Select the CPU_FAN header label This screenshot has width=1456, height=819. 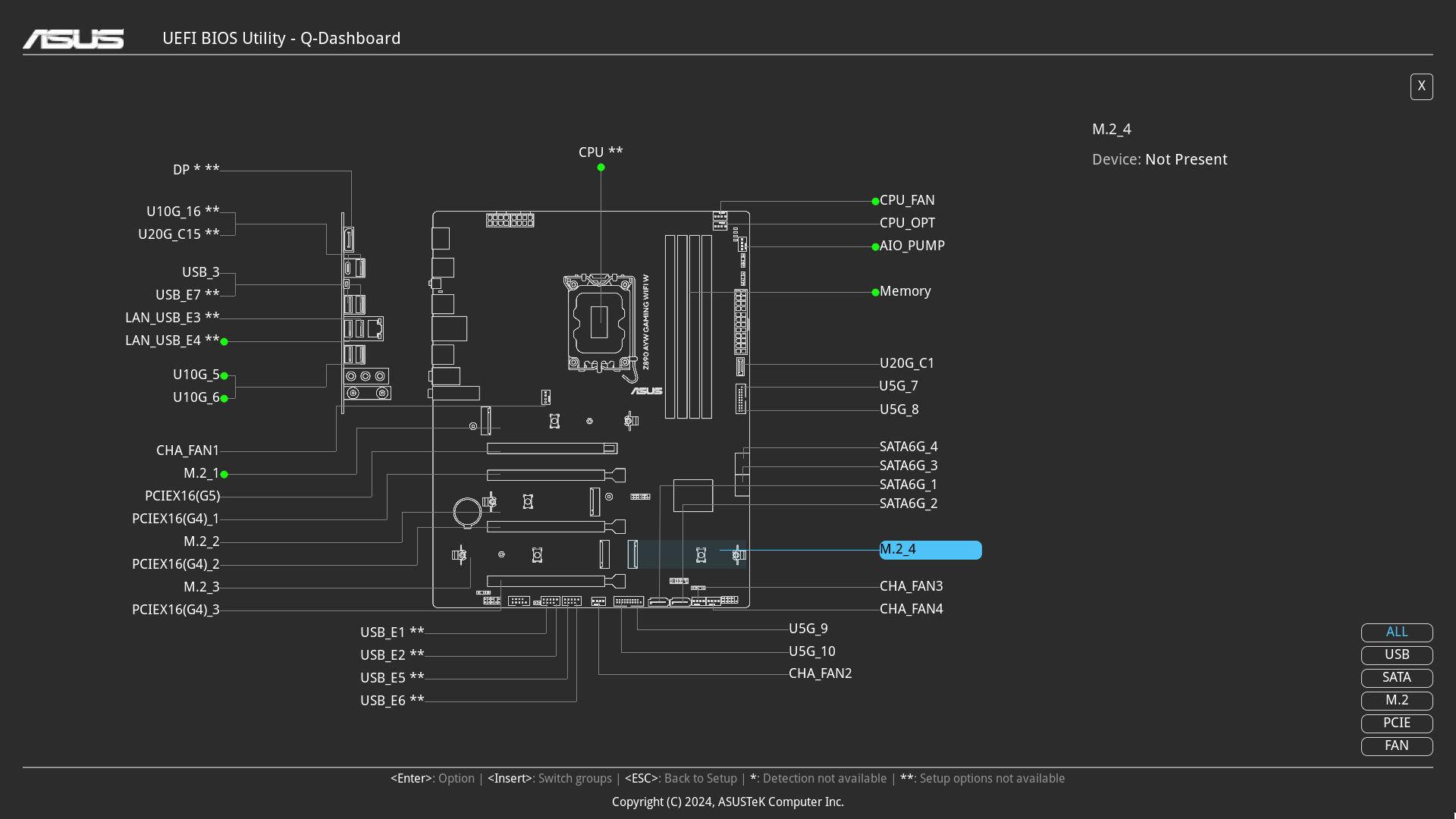pyautogui.click(x=907, y=200)
